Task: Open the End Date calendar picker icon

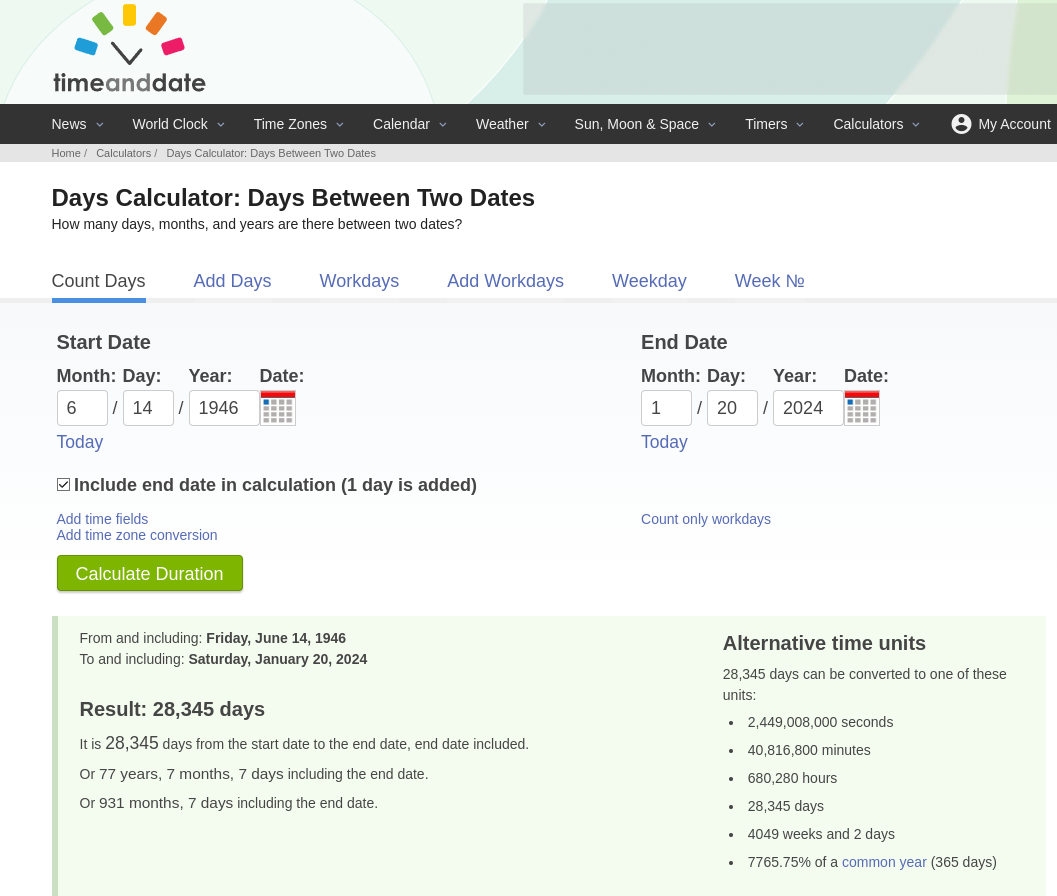Action: [862, 408]
